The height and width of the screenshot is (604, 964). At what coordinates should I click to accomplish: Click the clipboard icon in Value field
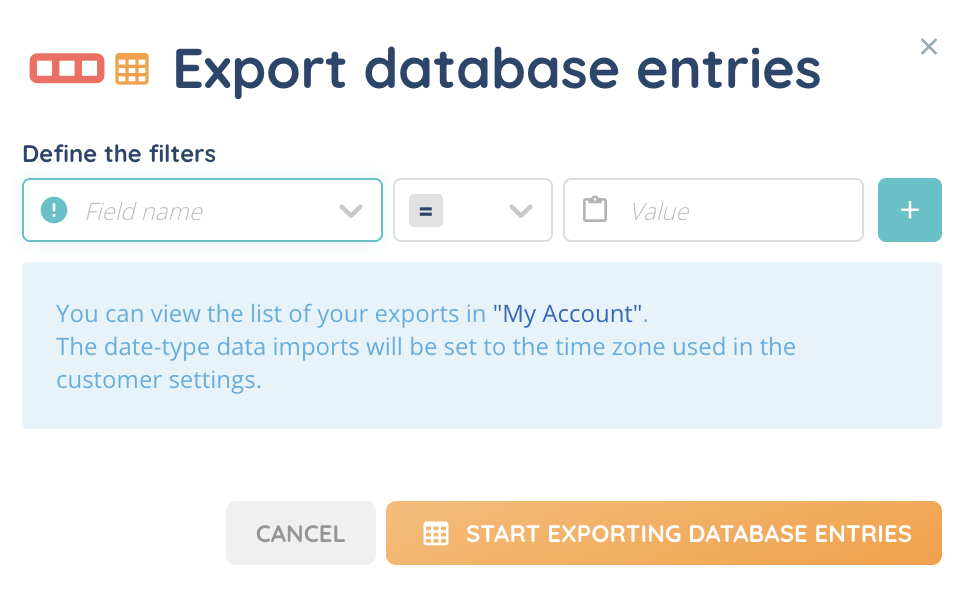pos(595,210)
